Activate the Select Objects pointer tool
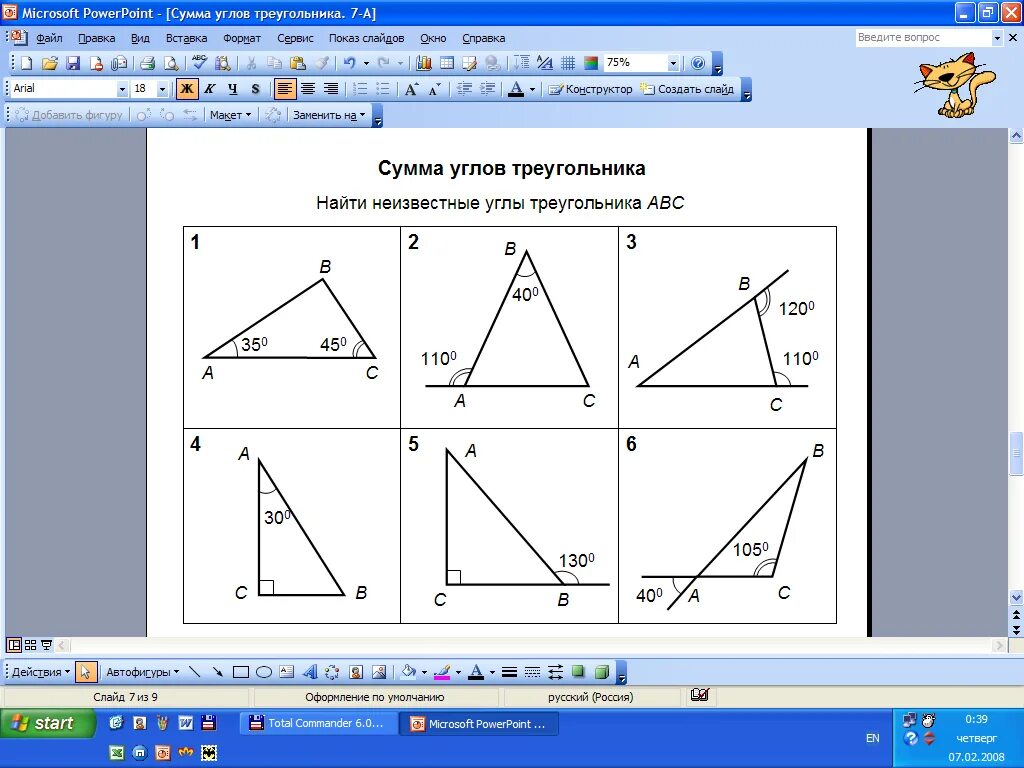This screenshot has height=768, width=1024. point(86,671)
